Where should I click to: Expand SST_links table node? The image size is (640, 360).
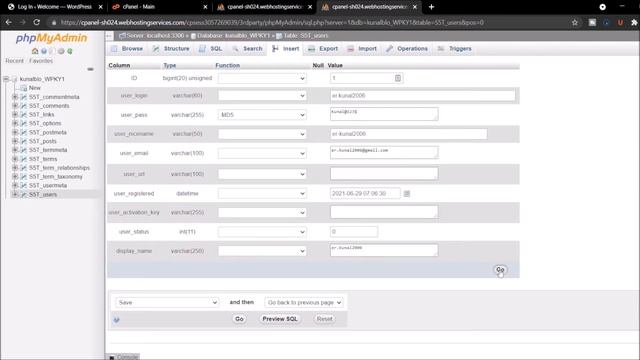15,114
